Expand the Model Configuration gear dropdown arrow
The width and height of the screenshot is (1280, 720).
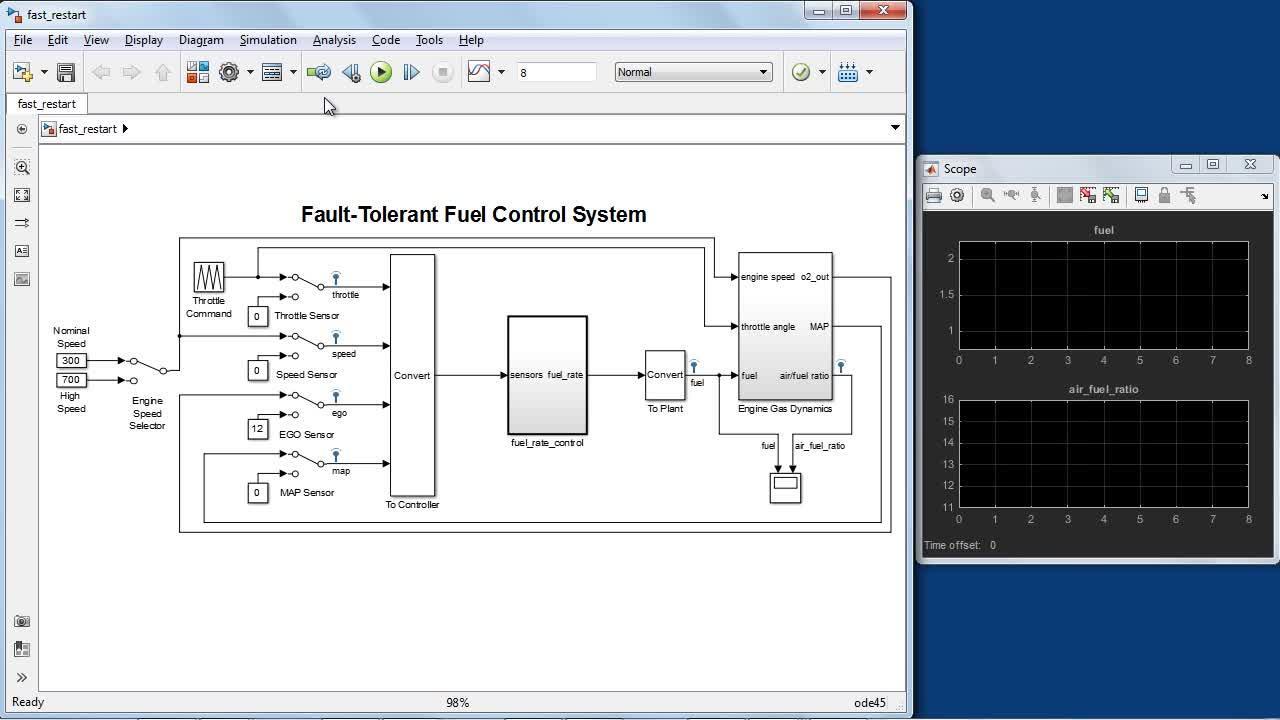(250, 72)
